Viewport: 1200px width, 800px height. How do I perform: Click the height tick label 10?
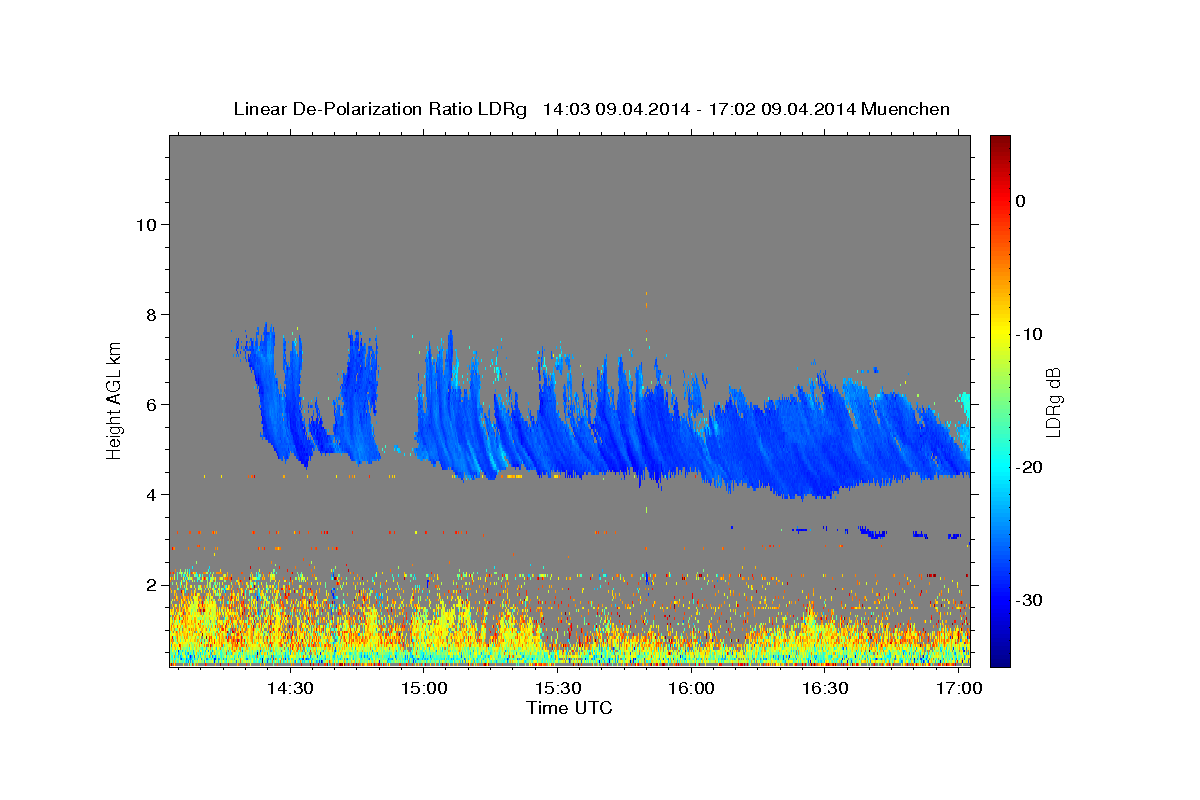[146, 224]
